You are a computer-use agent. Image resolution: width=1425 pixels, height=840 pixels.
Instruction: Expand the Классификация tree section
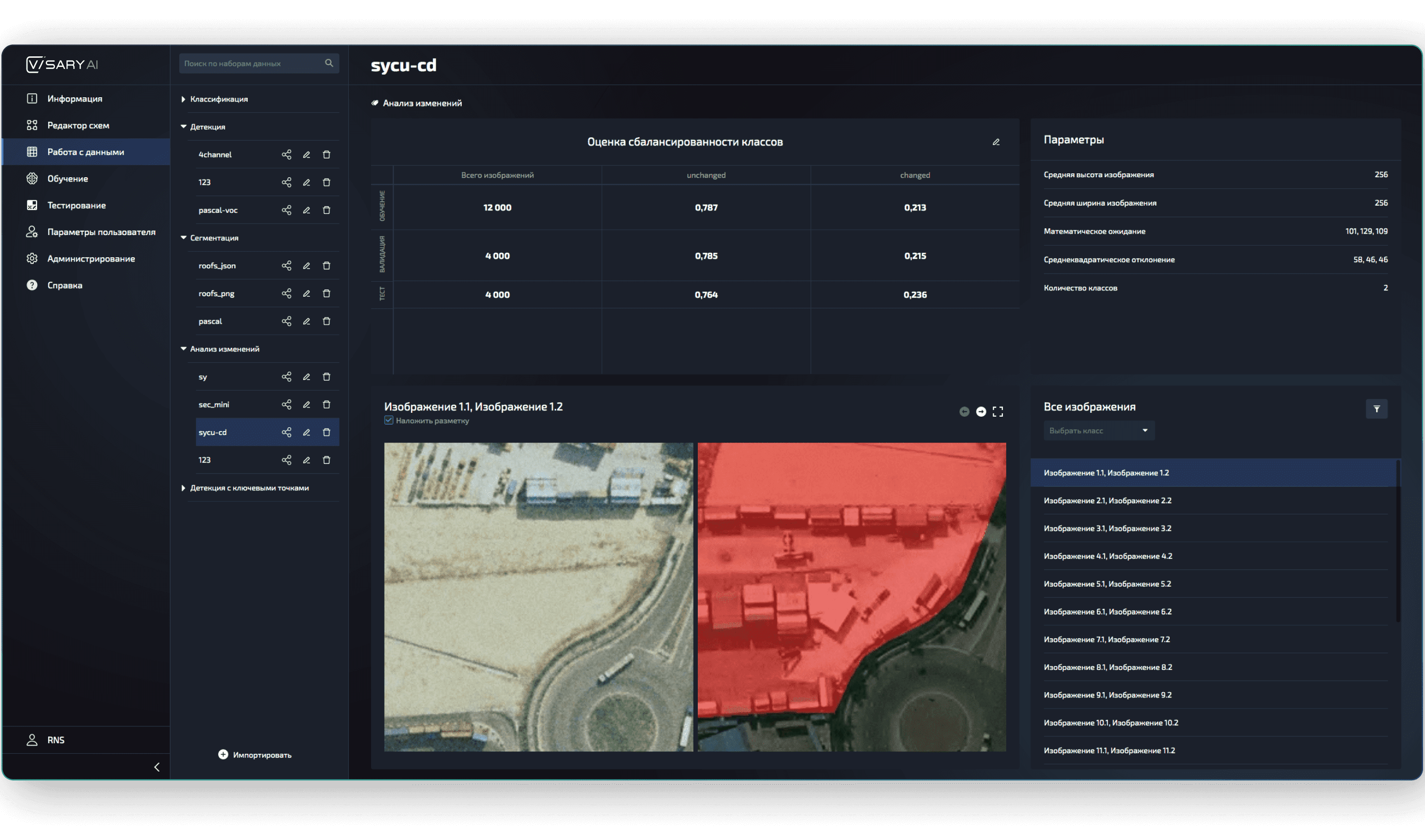pos(183,99)
